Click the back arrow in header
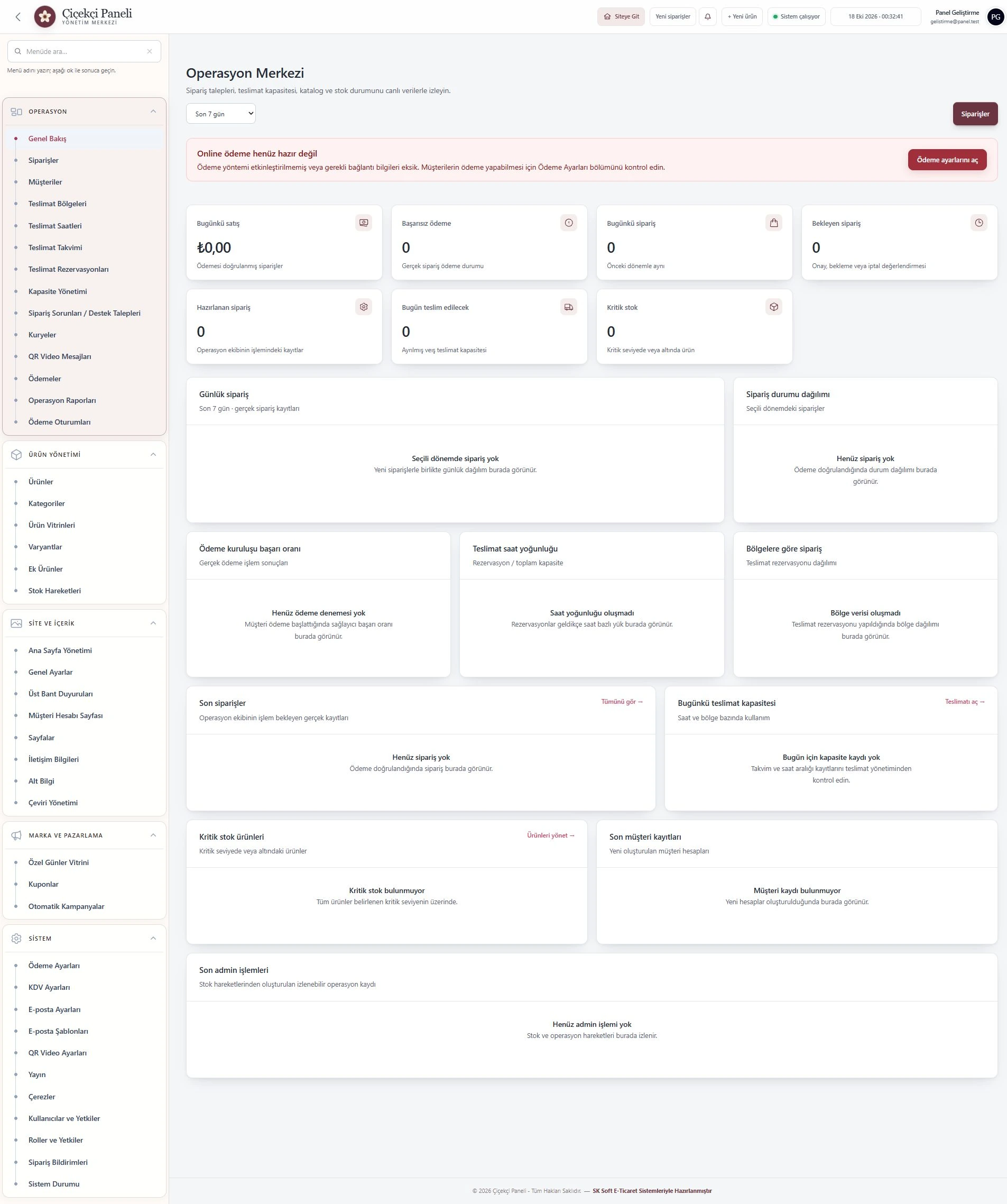Screen dimensions: 1007x1204 [19, 16]
